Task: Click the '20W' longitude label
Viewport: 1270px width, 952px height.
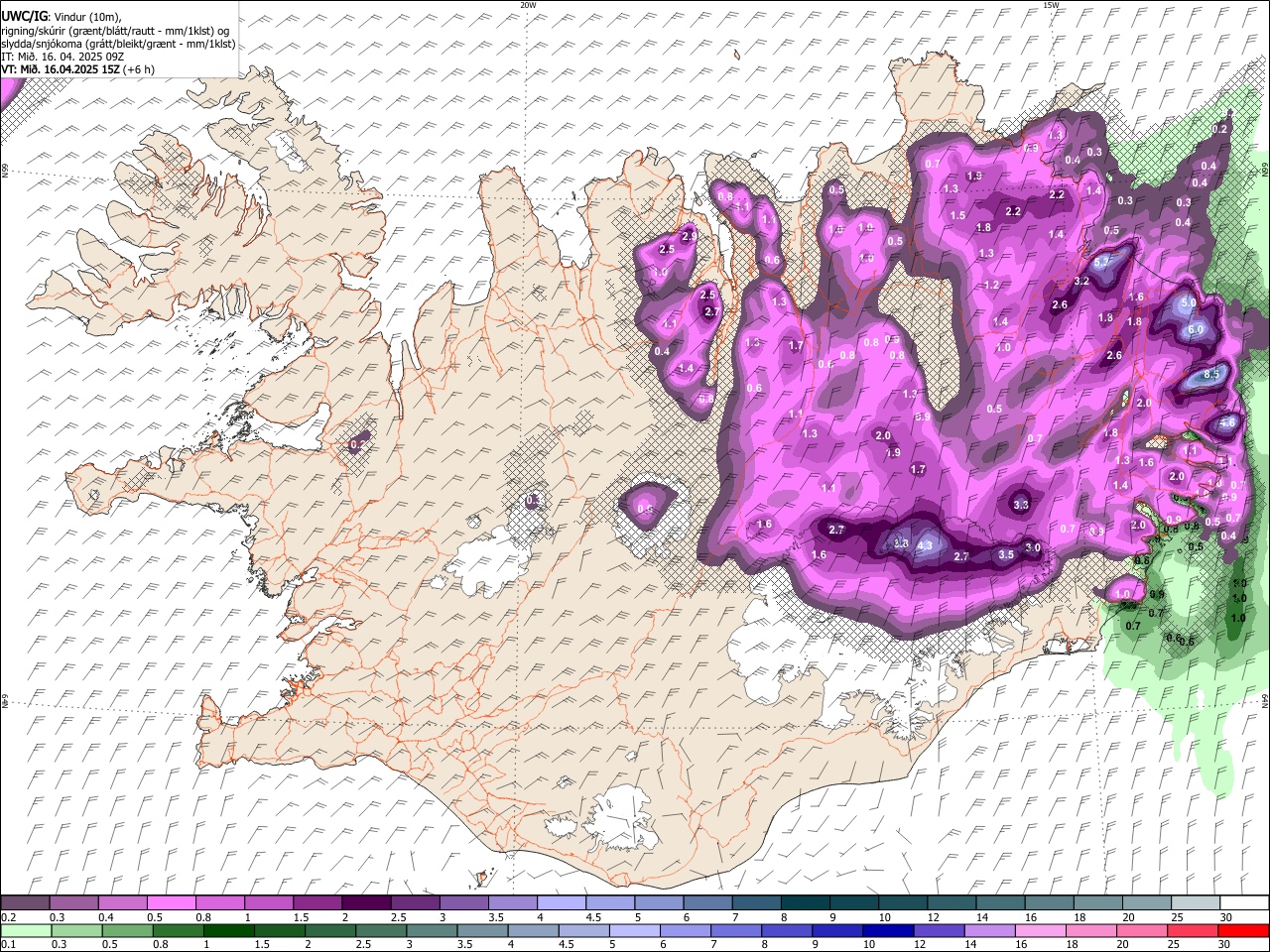Action: pyautogui.click(x=528, y=5)
